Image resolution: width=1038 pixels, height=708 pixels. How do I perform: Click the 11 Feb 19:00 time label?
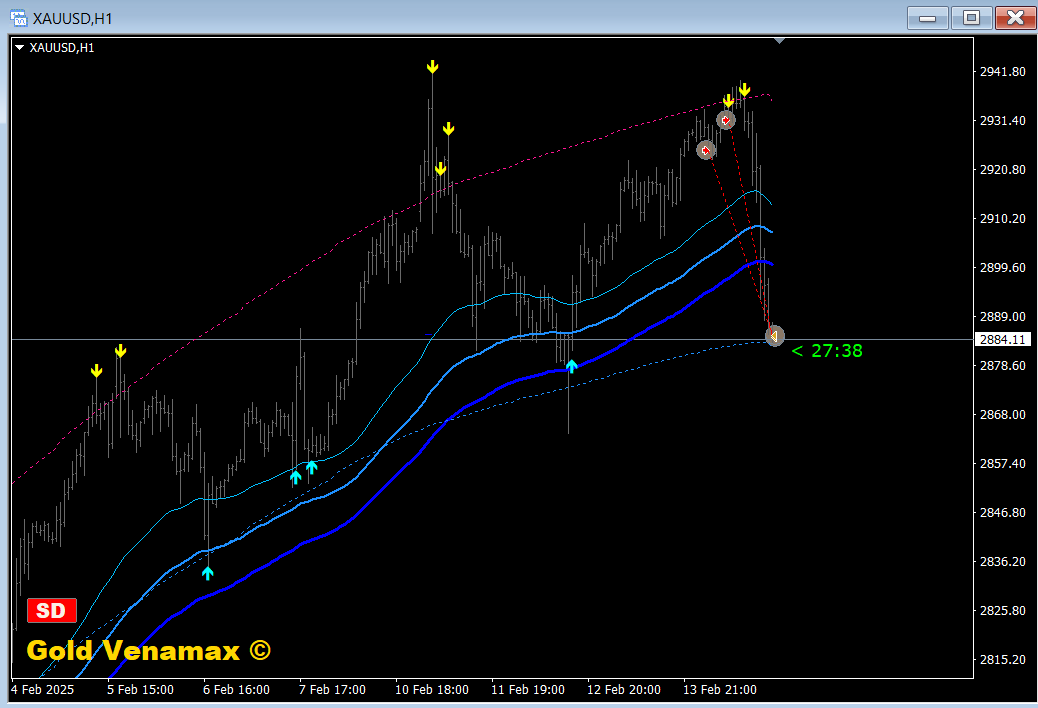528,689
